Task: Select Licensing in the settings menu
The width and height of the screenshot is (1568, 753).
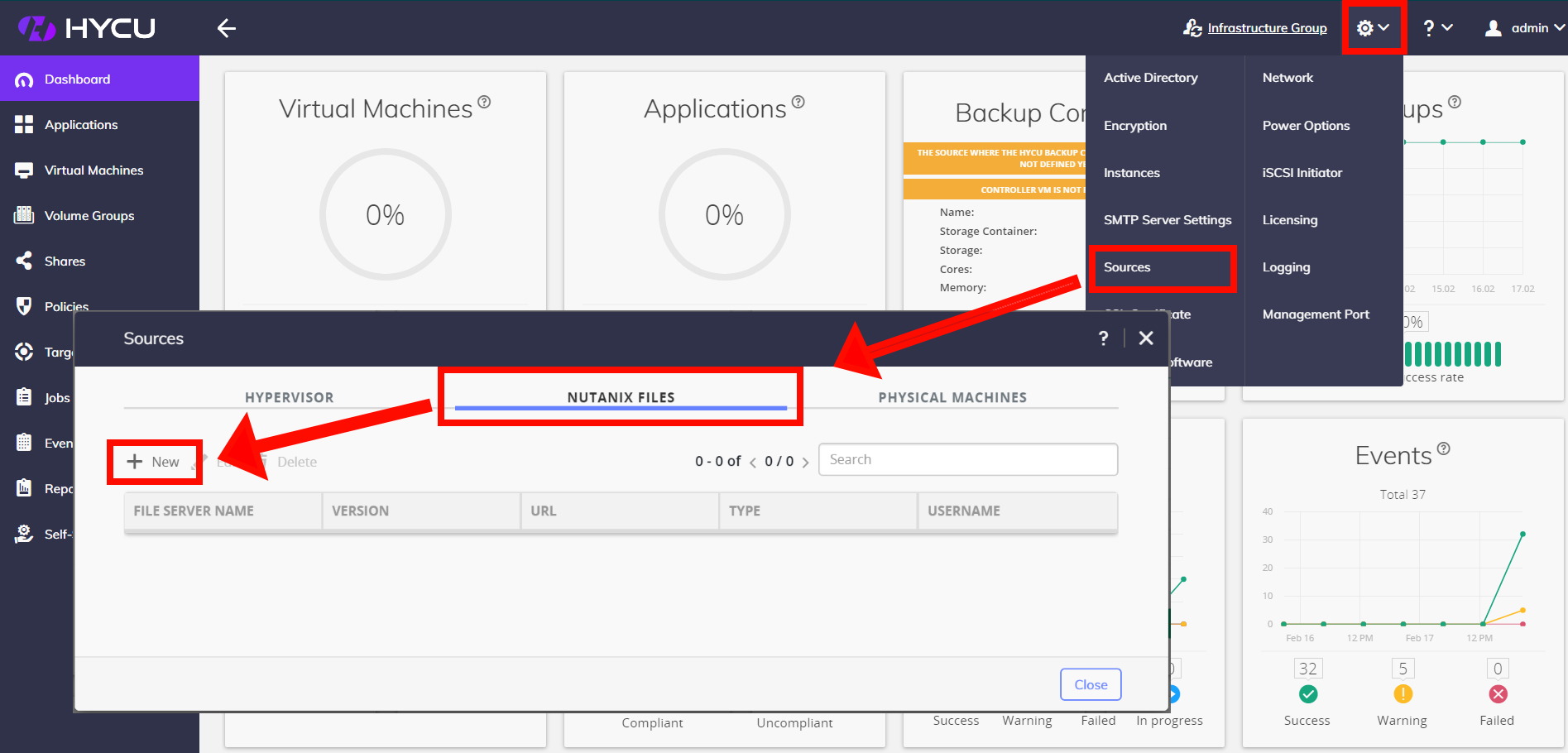Action: coord(1290,220)
